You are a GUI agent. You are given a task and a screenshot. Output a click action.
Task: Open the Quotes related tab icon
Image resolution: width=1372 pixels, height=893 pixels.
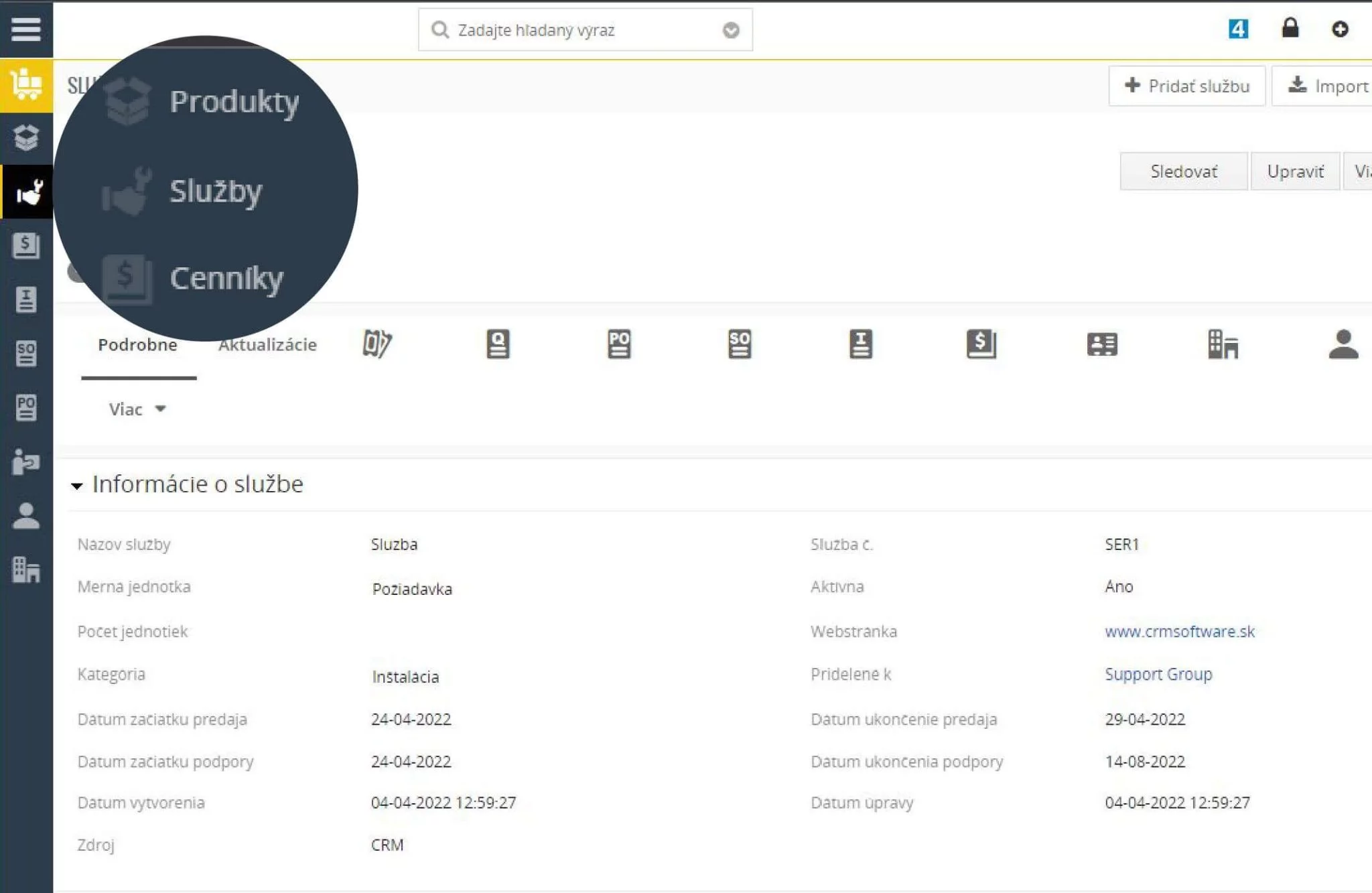tap(498, 344)
